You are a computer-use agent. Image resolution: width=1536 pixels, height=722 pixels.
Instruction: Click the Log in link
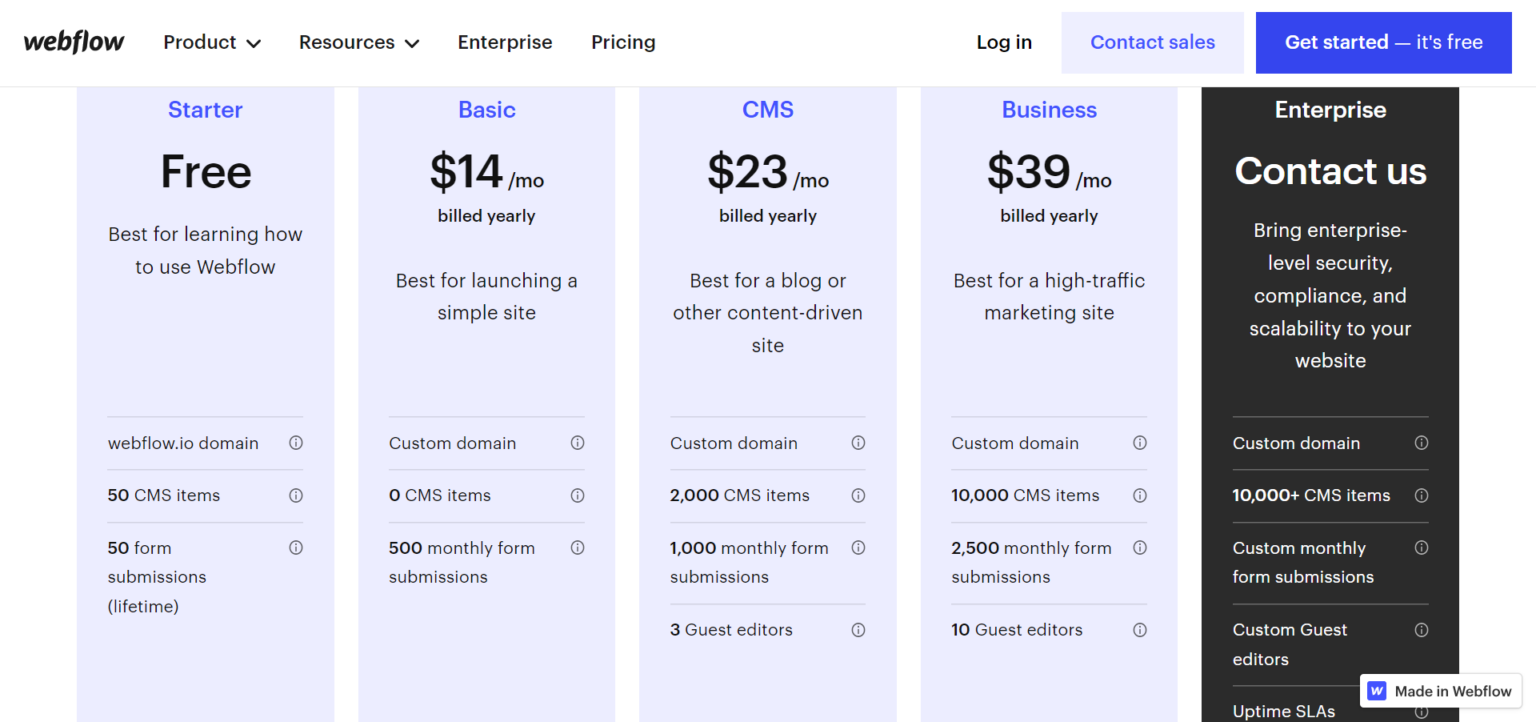coord(1004,42)
